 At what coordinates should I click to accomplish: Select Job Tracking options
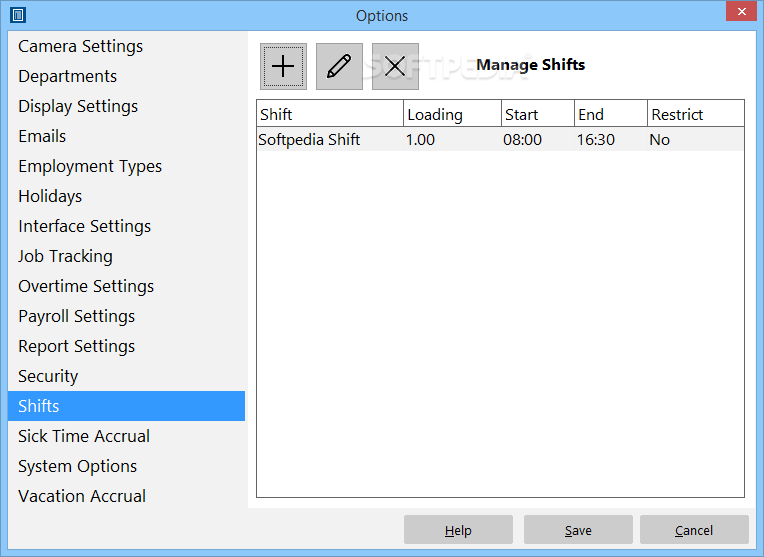(126, 256)
